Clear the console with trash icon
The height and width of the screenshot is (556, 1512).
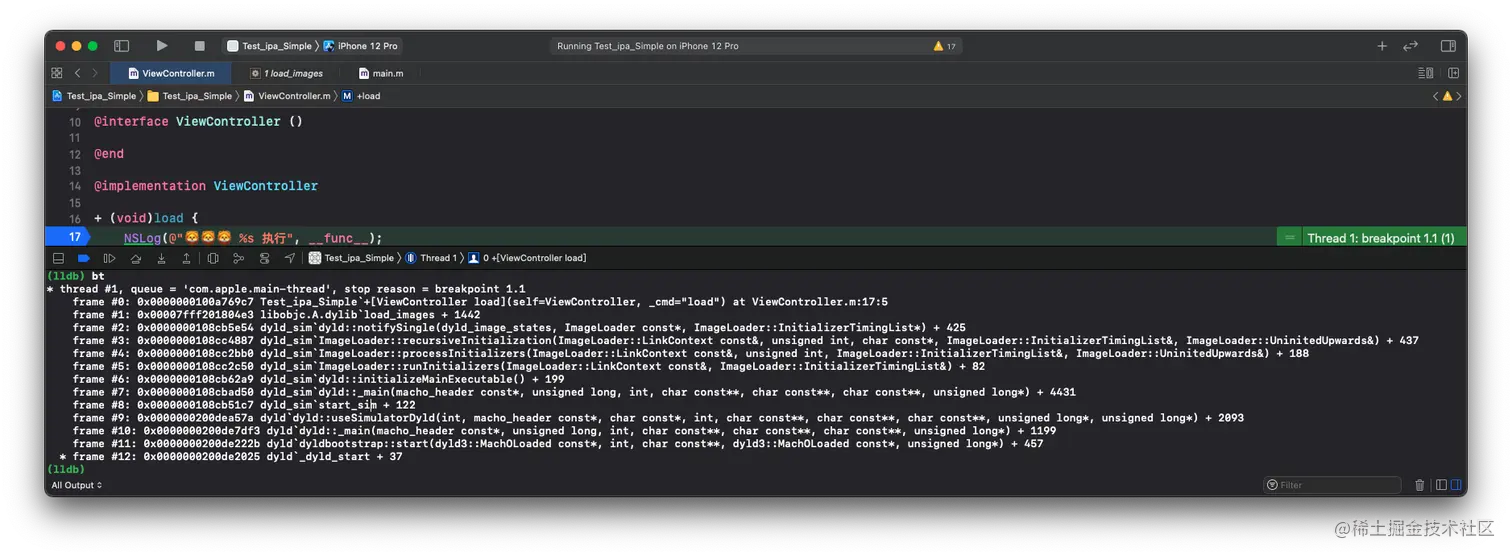1419,485
